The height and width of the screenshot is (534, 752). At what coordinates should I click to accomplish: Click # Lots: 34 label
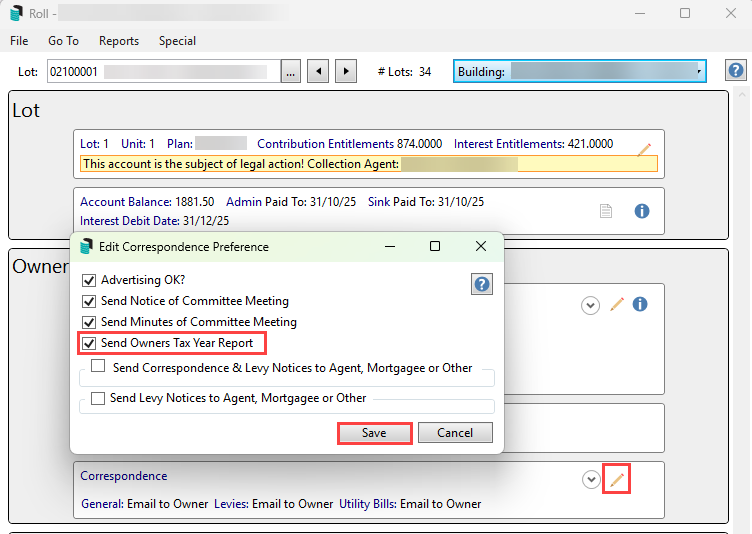coord(404,72)
